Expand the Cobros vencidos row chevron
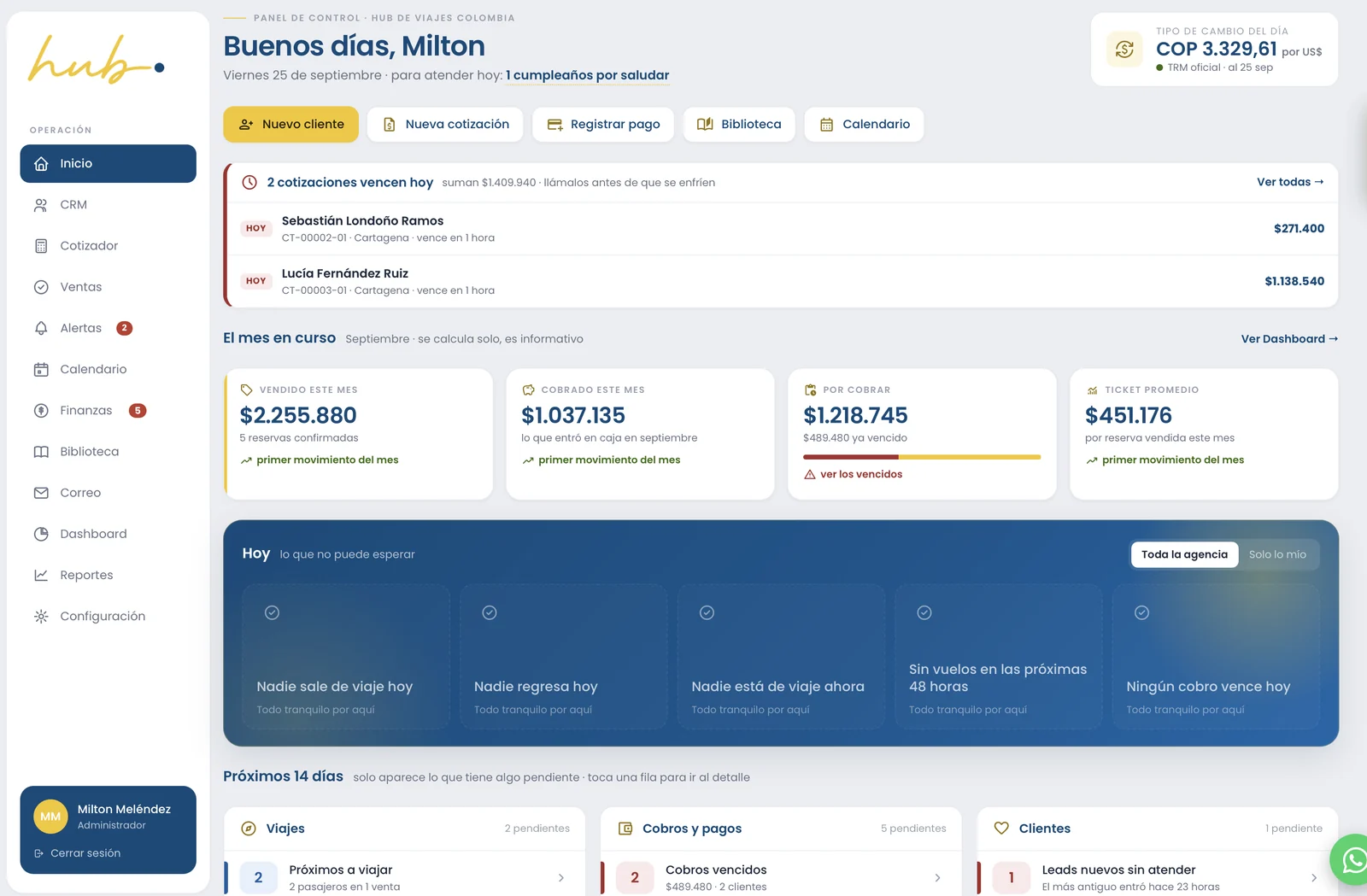 (937, 878)
